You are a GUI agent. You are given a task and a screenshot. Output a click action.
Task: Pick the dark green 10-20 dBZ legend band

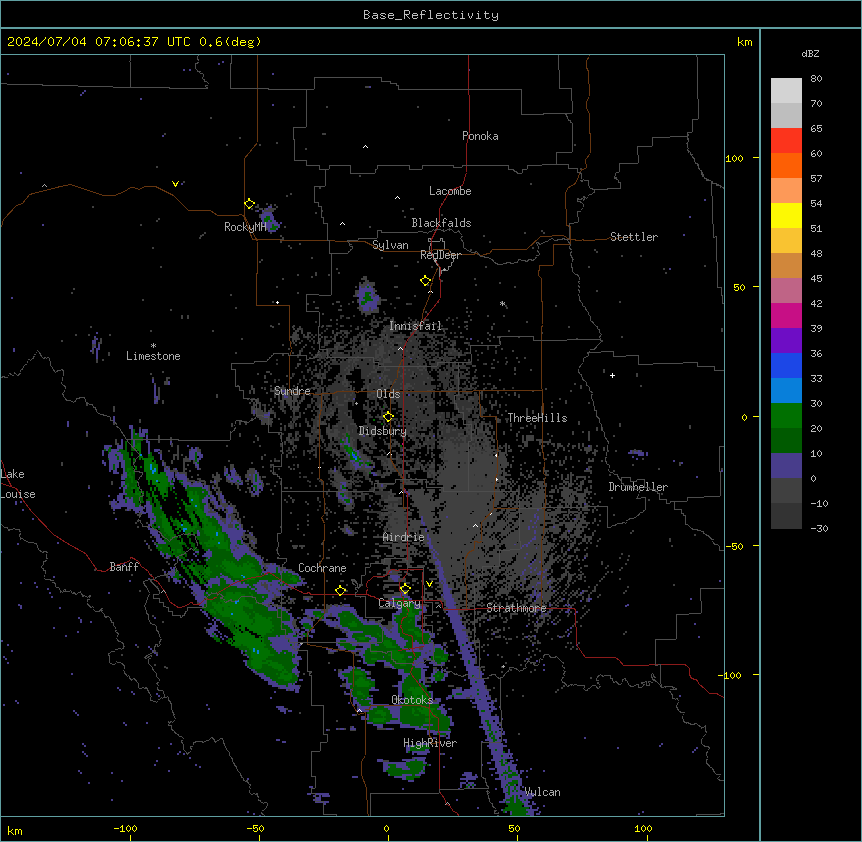coord(786,441)
